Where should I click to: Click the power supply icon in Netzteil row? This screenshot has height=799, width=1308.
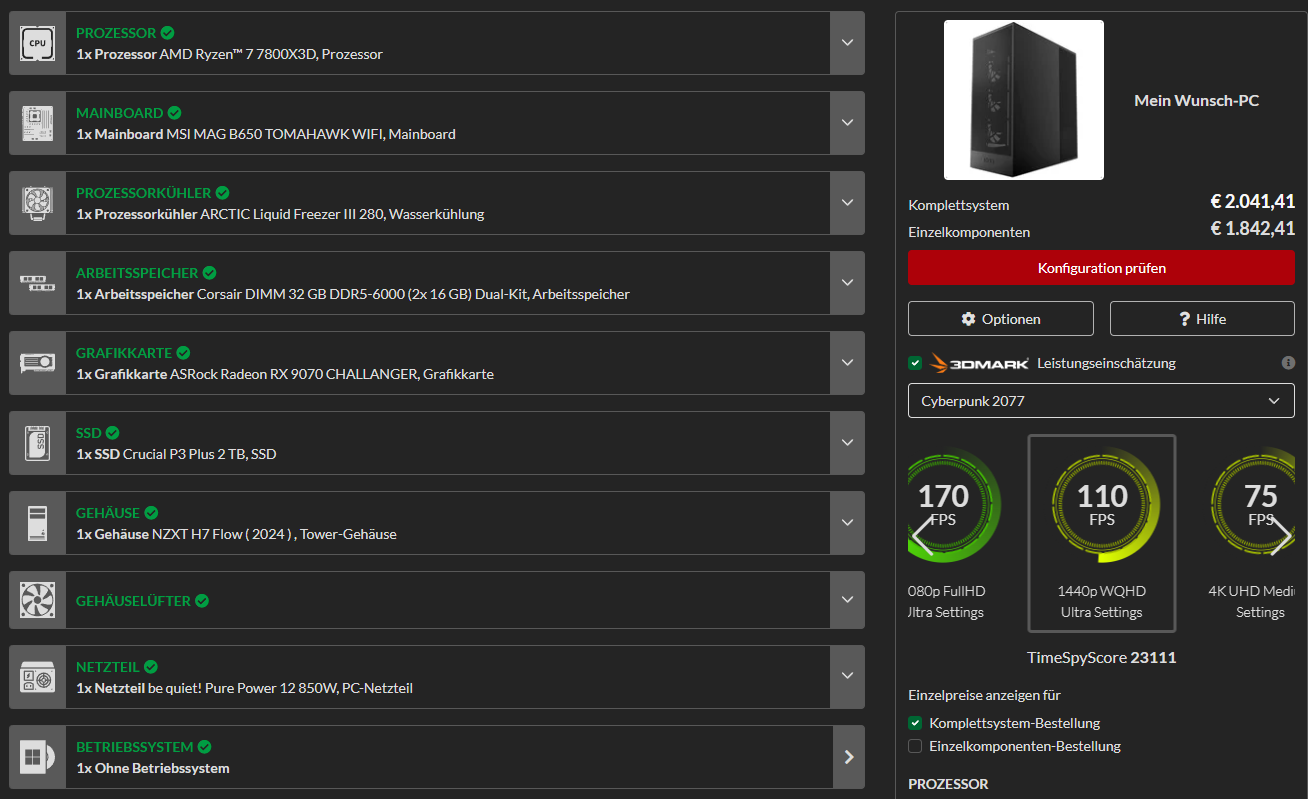click(x=37, y=677)
